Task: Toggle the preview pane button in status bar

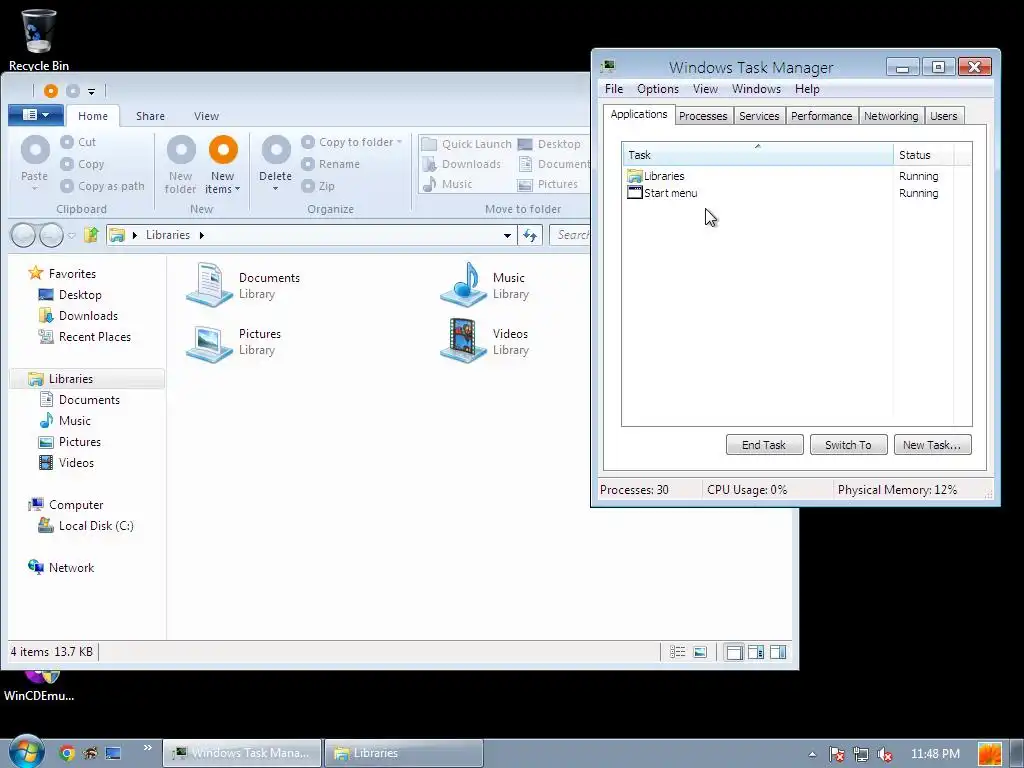Action: click(x=756, y=652)
